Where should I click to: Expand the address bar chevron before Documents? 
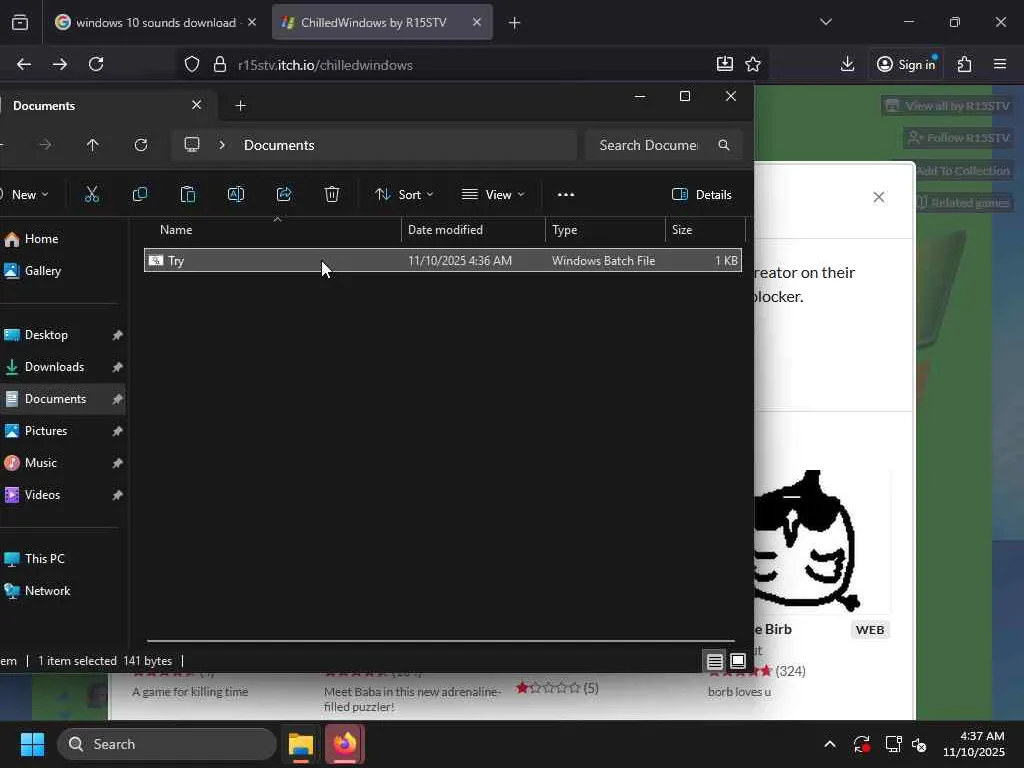click(222, 145)
